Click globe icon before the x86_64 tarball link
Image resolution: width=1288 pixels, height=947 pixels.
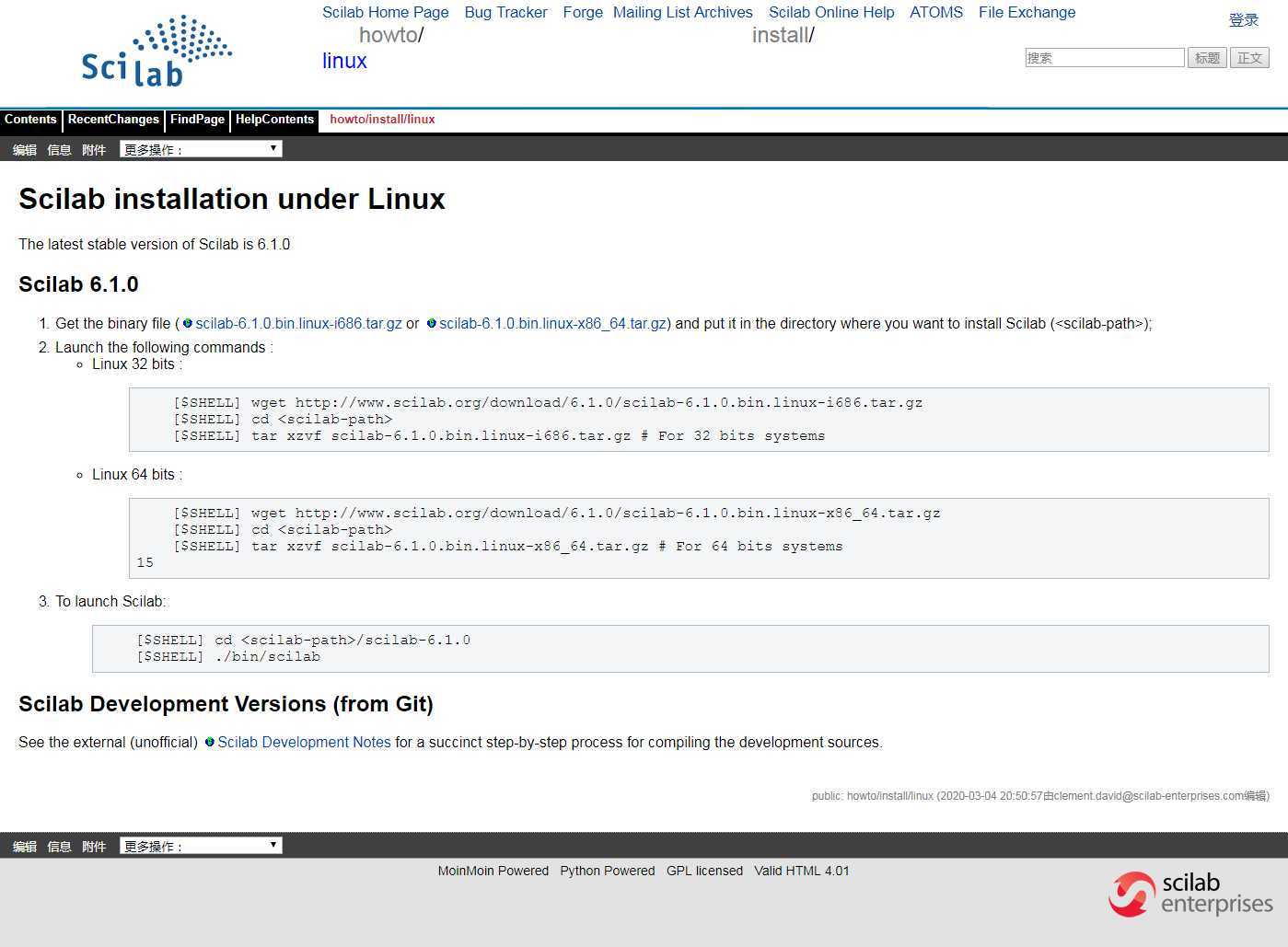(431, 324)
